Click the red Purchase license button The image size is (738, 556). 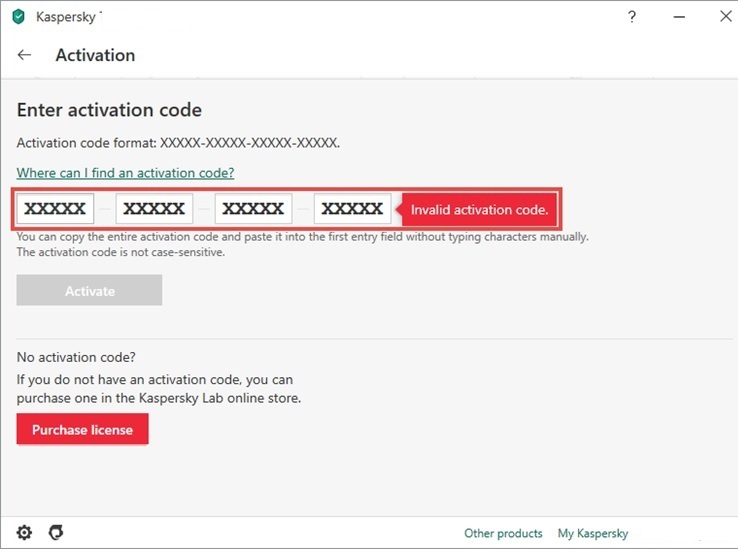point(82,430)
